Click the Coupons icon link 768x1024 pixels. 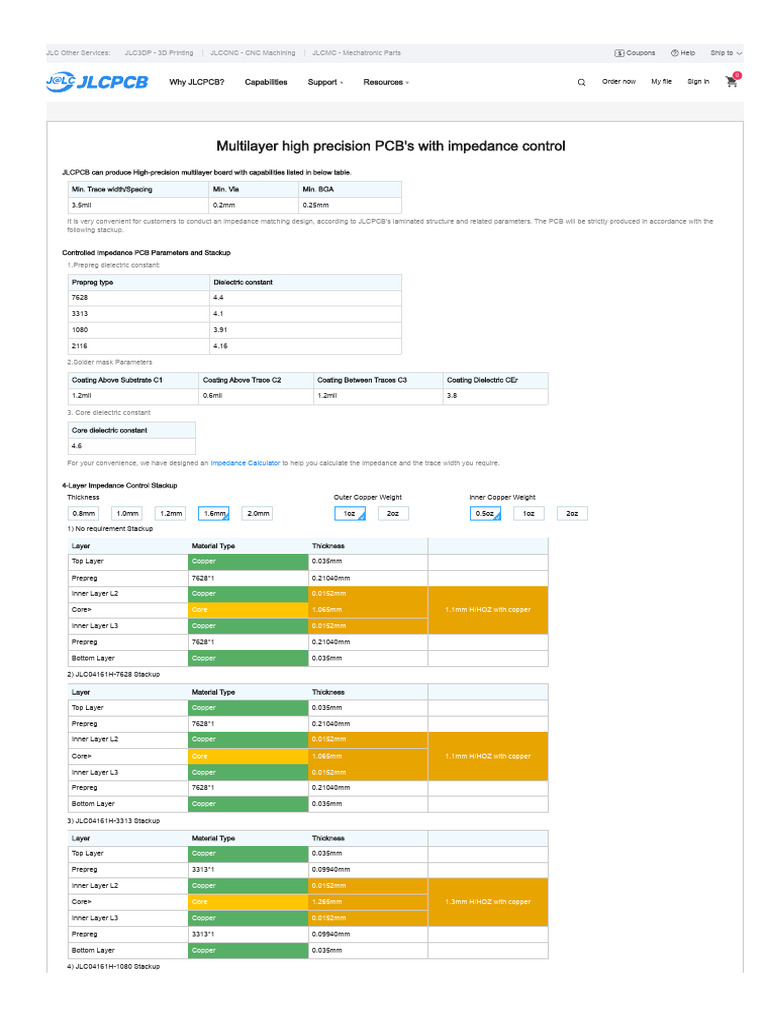(x=635, y=53)
